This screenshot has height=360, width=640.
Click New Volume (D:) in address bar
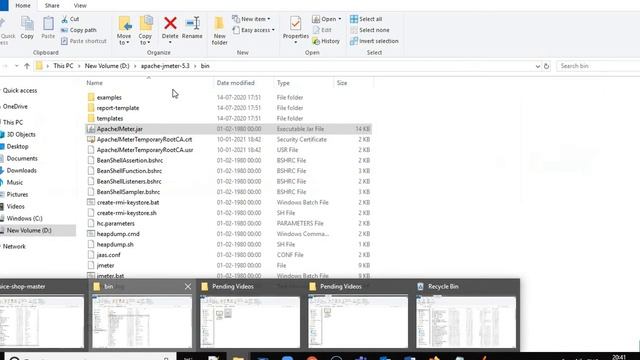[107, 66]
